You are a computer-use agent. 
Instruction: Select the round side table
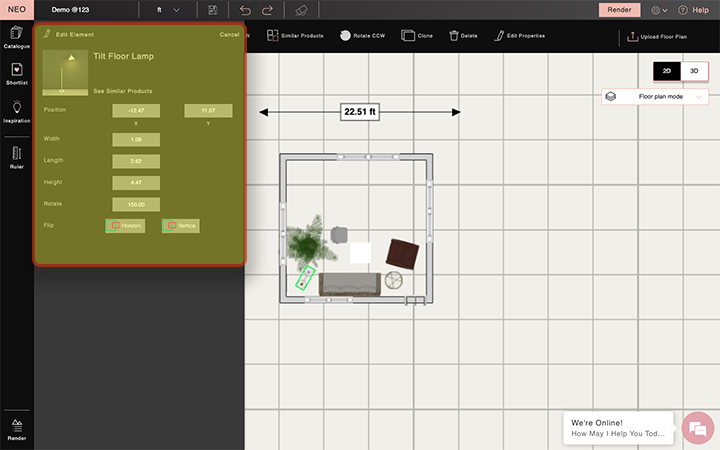click(394, 280)
